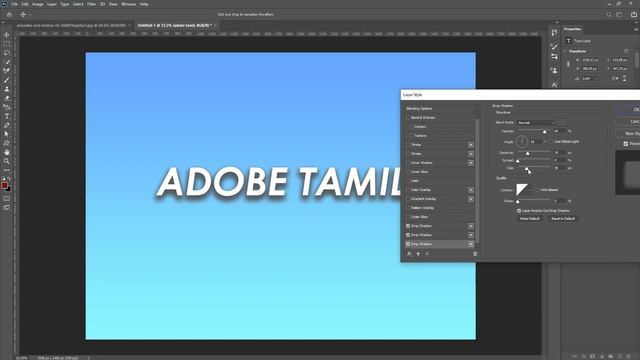
Task: Open the Edit Toolbar three-dots button
Action: [7, 170]
